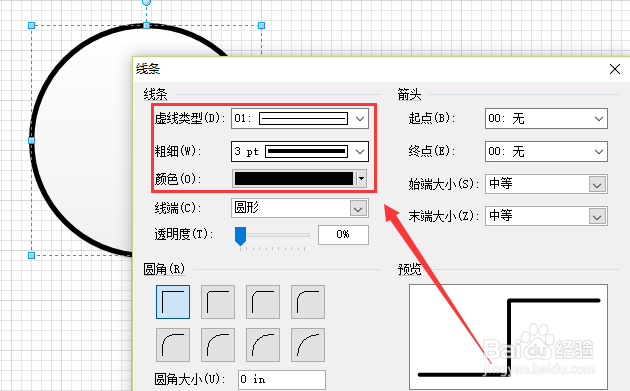Image resolution: width=630 pixels, height=391 pixels.
Task: Click the top-right selection handle of circle
Action: pos(262,25)
